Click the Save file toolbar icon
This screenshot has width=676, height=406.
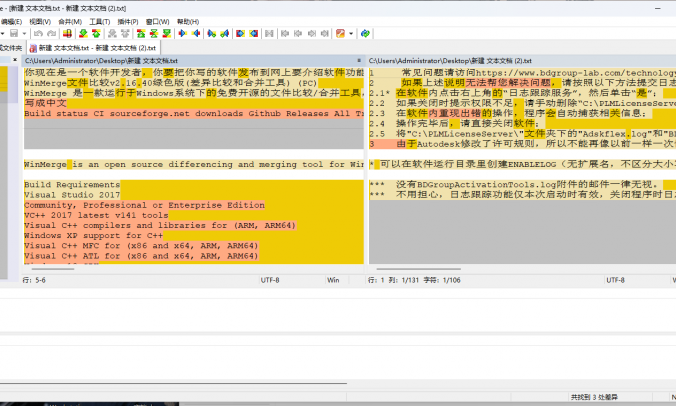coord(14,33)
